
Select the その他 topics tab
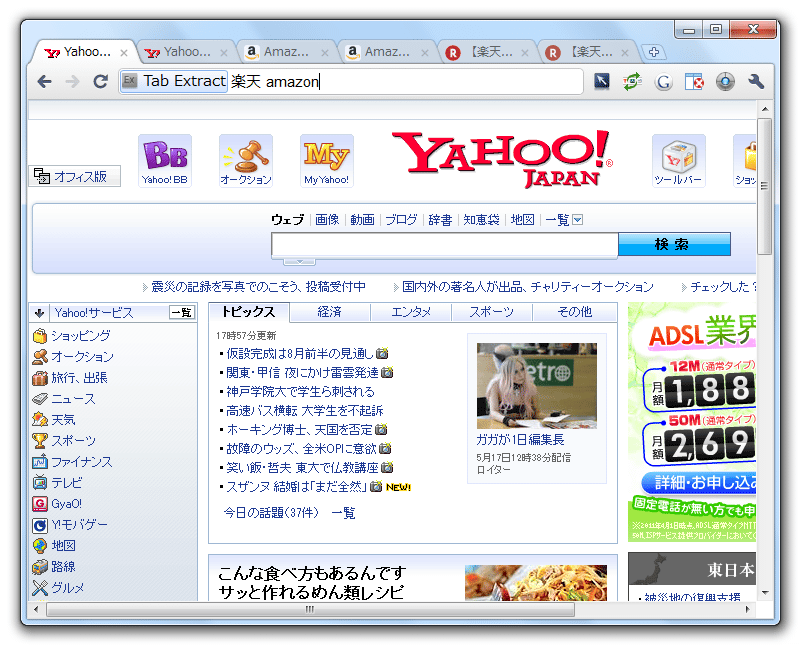point(575,311)
